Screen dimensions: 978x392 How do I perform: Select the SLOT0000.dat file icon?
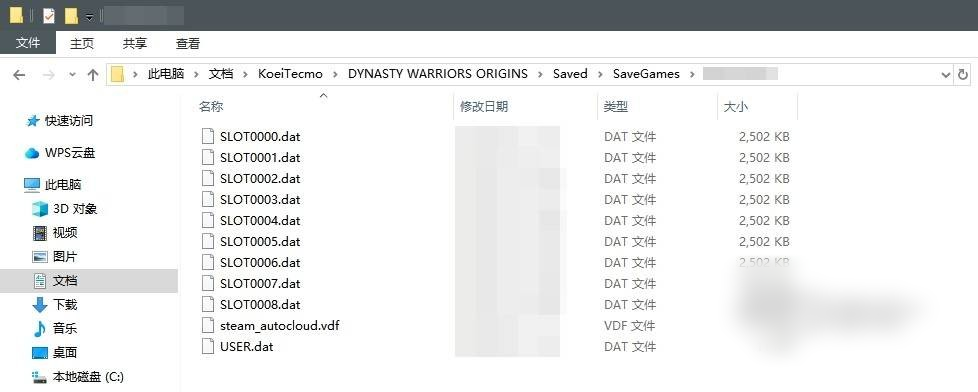pyautogui.click(x=208, y=136)
